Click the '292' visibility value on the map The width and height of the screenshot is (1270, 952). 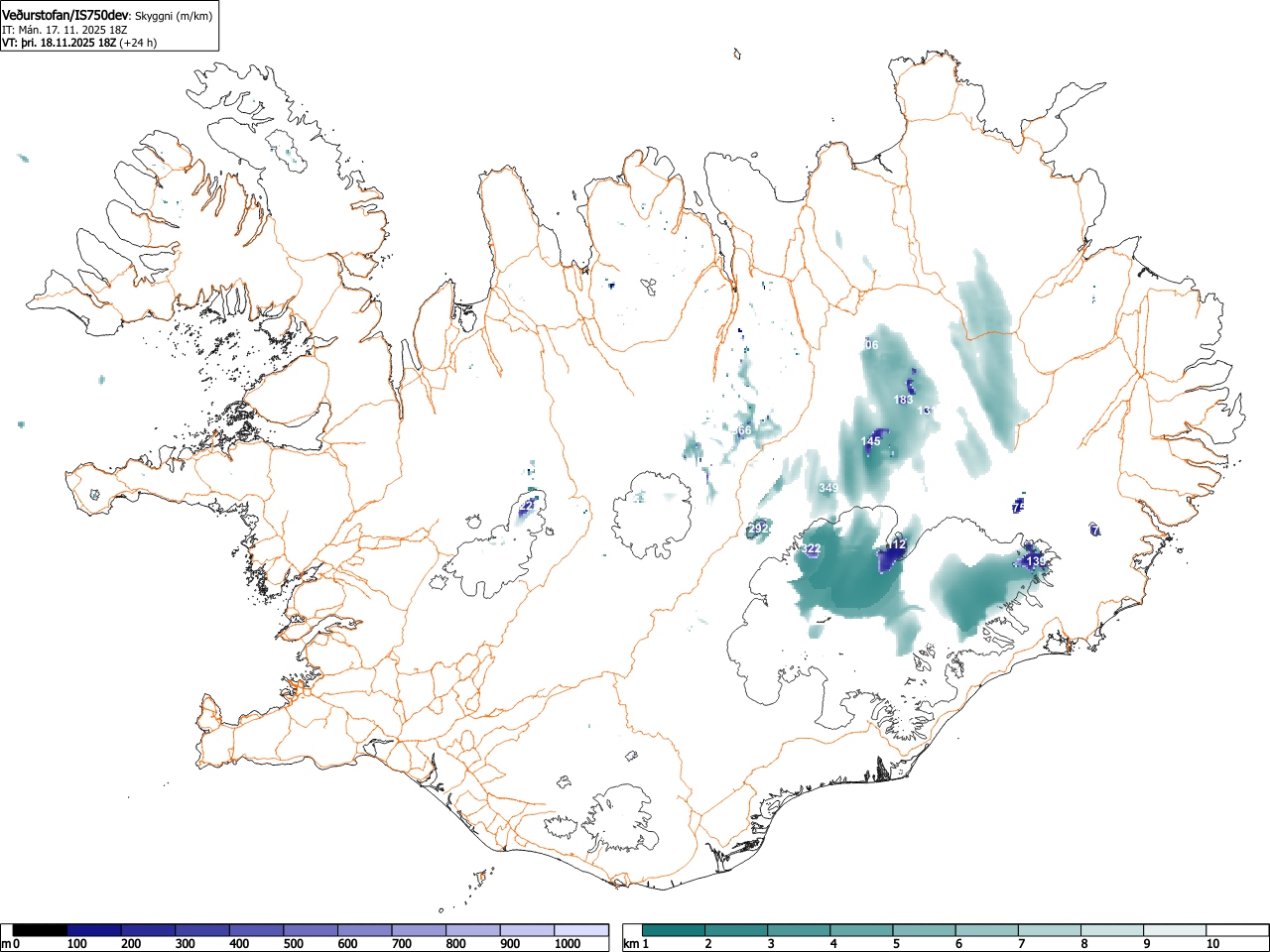click(759, 529)
